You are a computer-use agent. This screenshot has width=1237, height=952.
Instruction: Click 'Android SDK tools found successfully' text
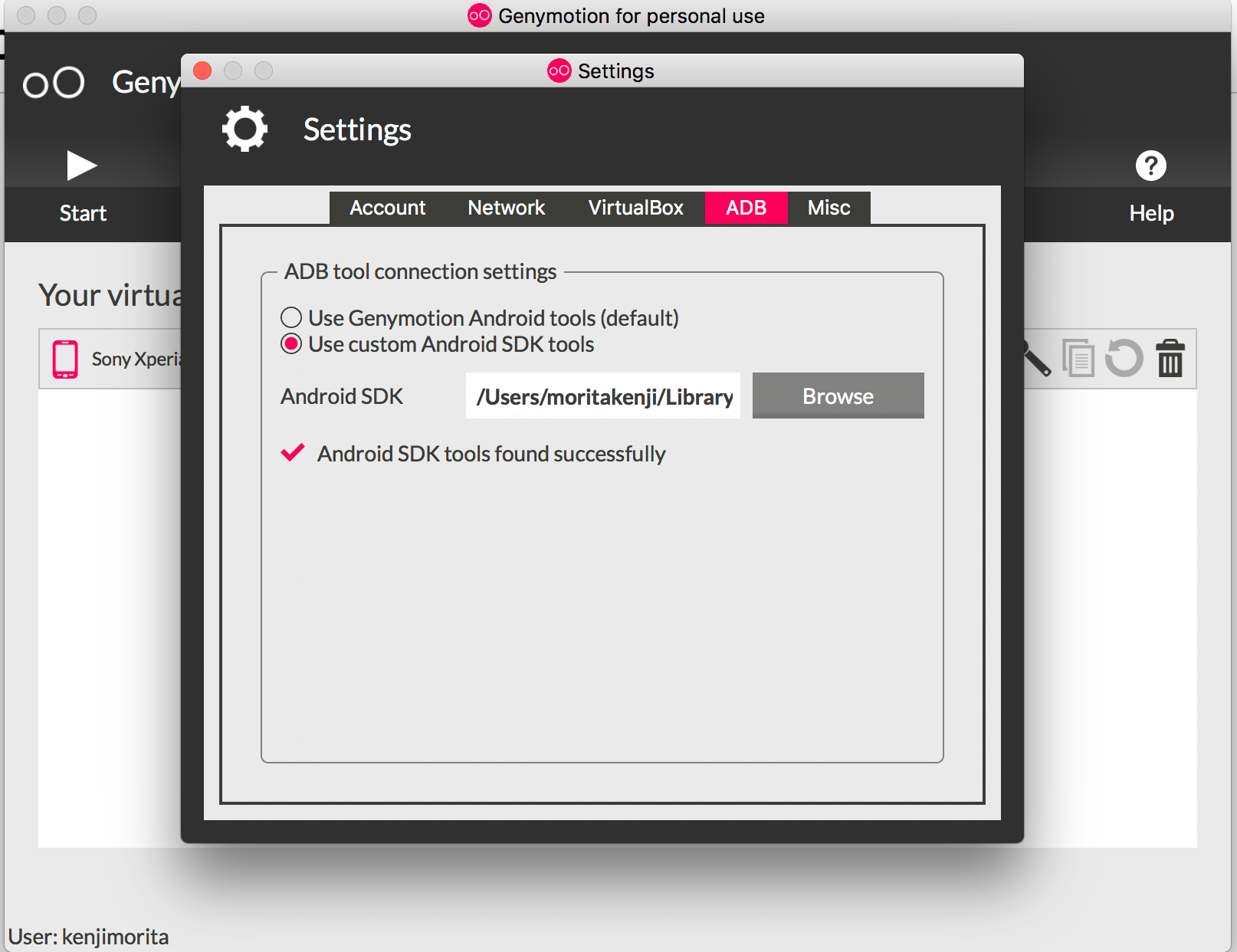point(491,454)
